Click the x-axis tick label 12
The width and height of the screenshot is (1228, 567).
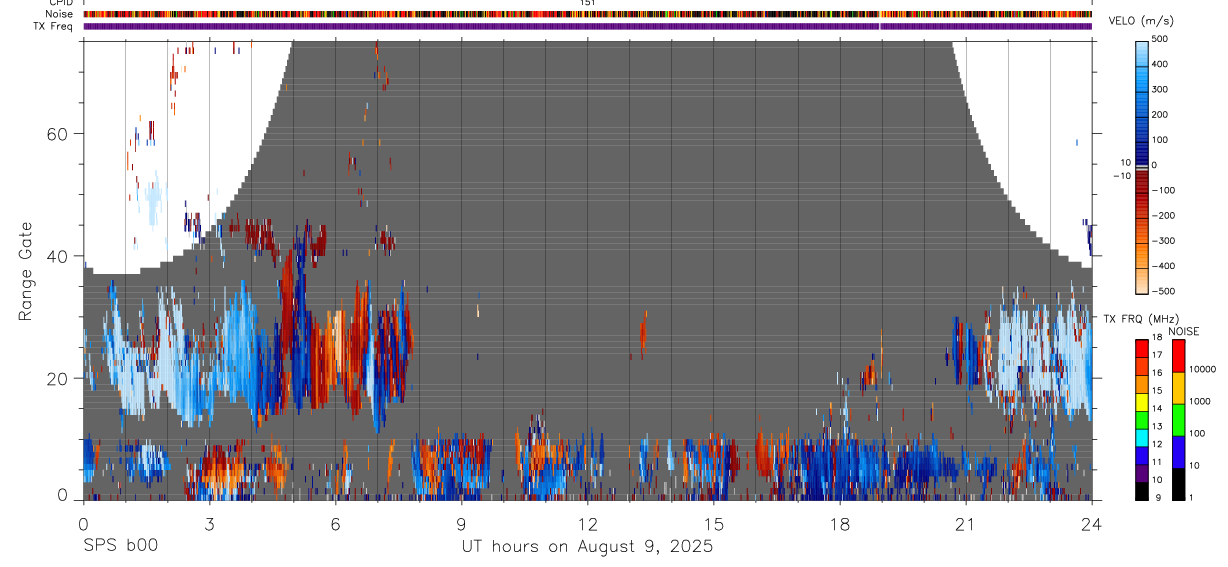[587, 523]
